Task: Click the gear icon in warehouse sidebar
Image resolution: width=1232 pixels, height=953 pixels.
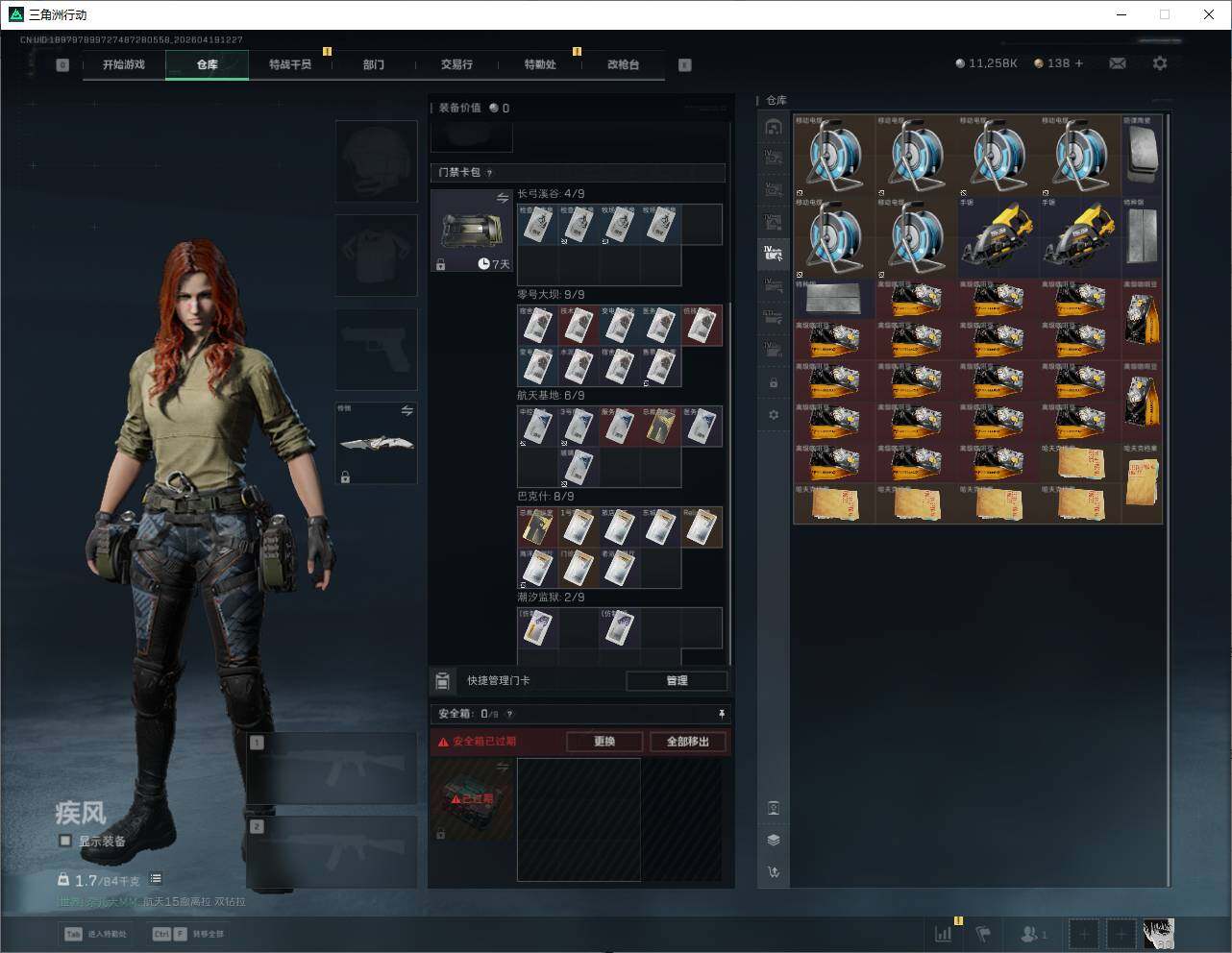Action: [x=774, y=415]
